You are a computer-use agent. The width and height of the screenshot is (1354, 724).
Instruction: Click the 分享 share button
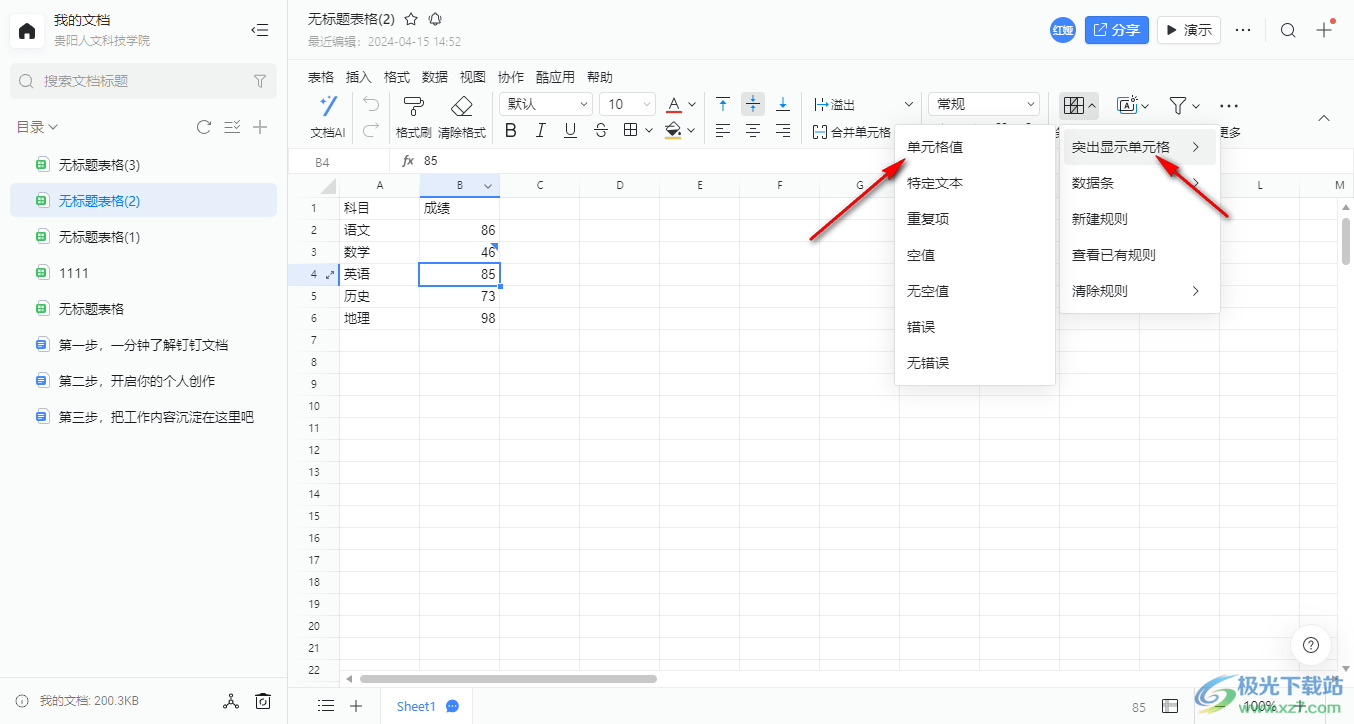[1117, 30]
